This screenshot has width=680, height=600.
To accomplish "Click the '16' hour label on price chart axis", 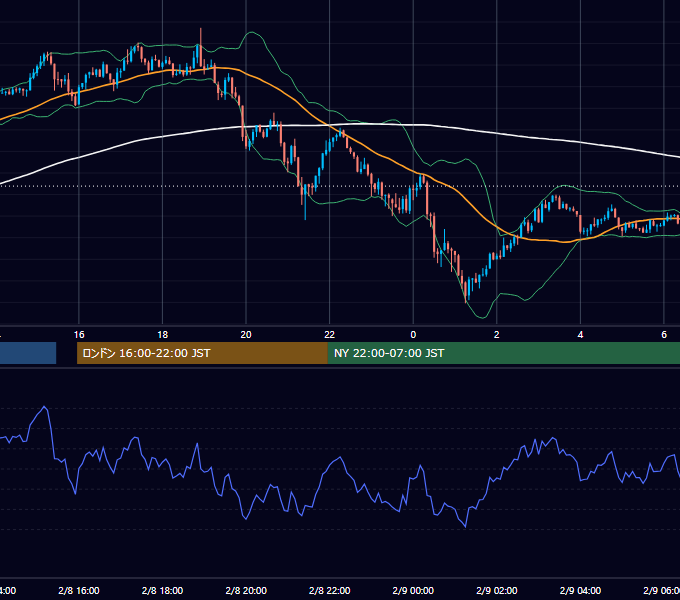I will click(x=79, y=335).
